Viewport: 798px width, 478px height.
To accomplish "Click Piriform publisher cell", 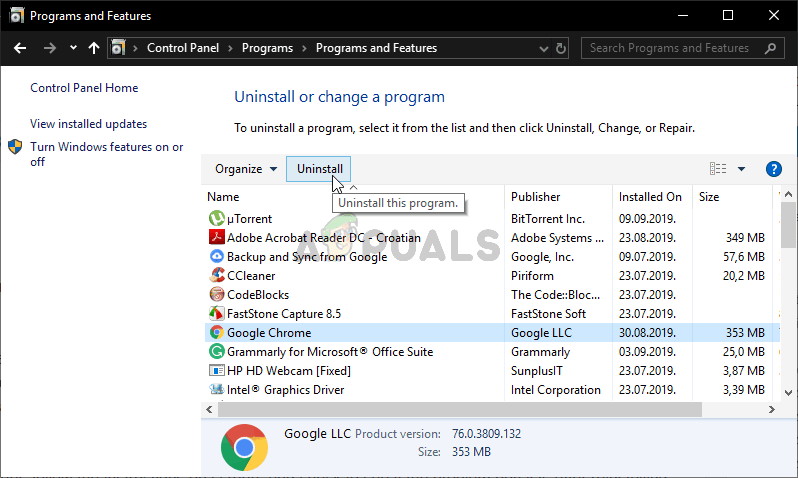I will [x=532, y=276].
